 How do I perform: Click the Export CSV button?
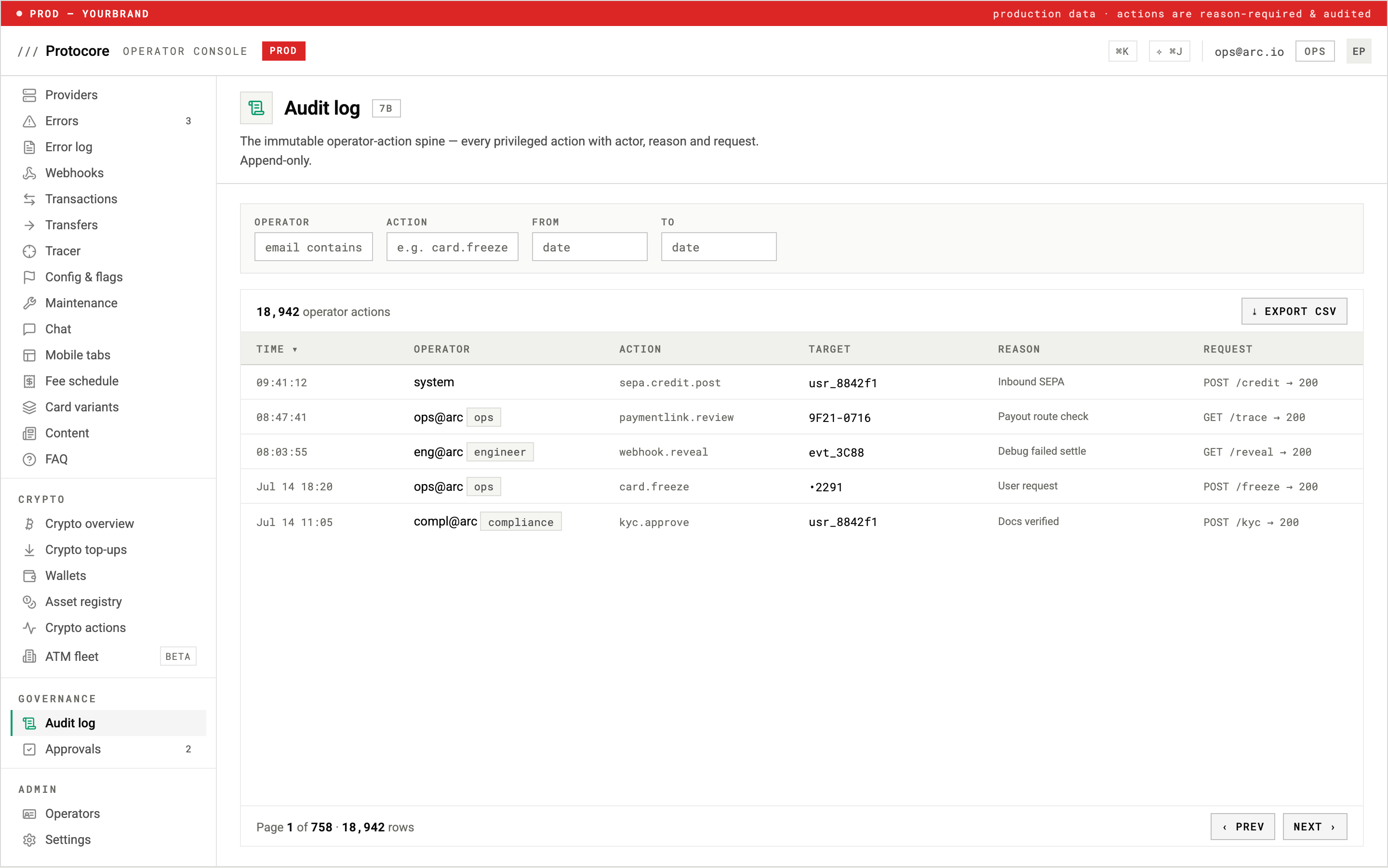1294,311
